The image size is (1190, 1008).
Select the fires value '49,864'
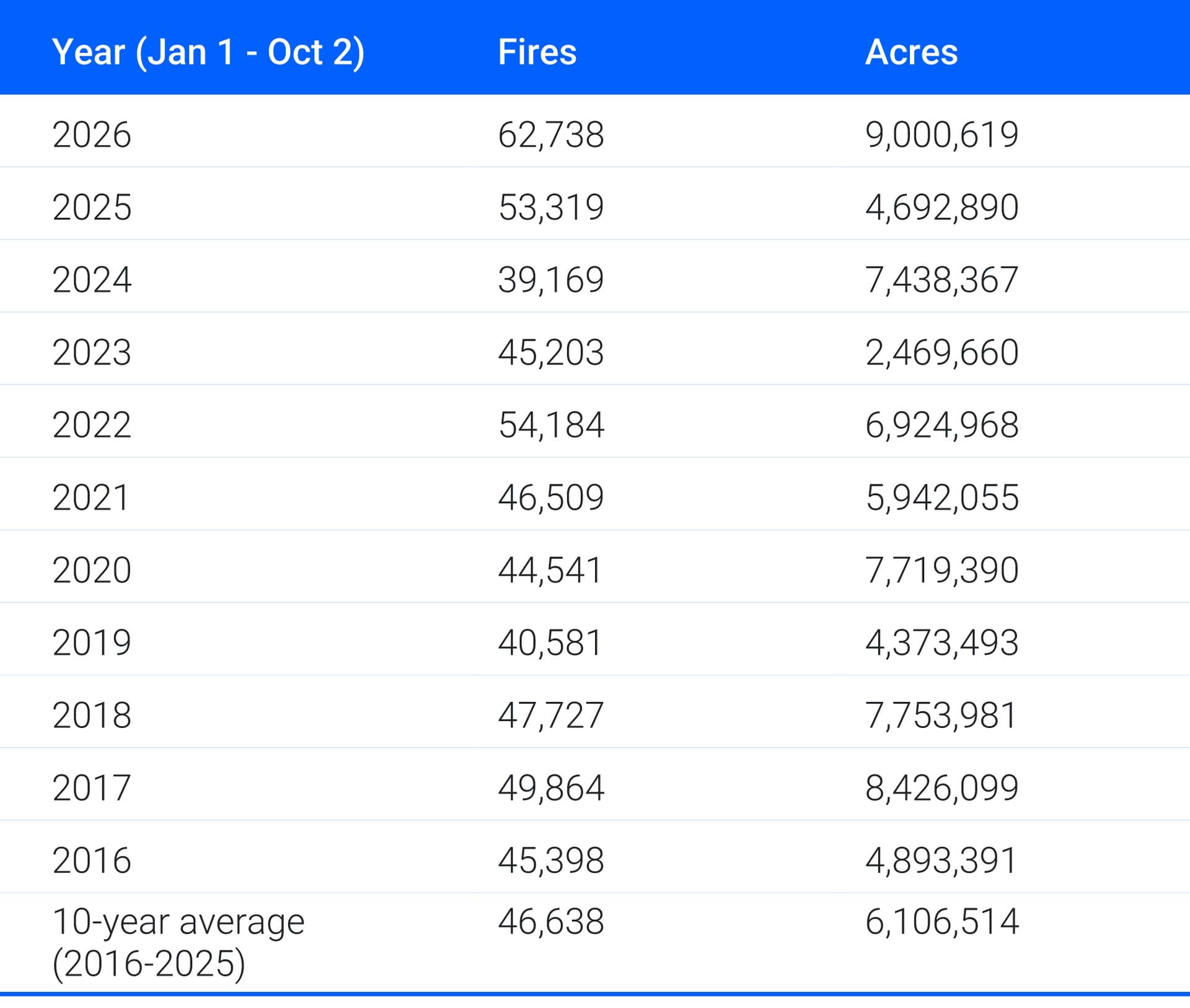tap(551, 787)
